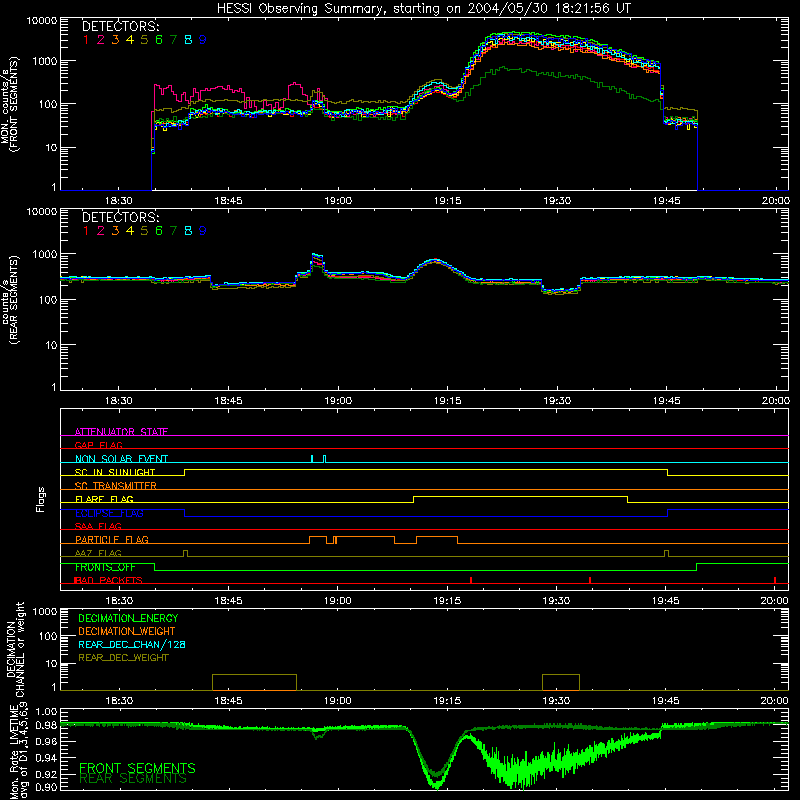
Task: Click the ECLIPSE_FLAG label
Action: point(109,513)
